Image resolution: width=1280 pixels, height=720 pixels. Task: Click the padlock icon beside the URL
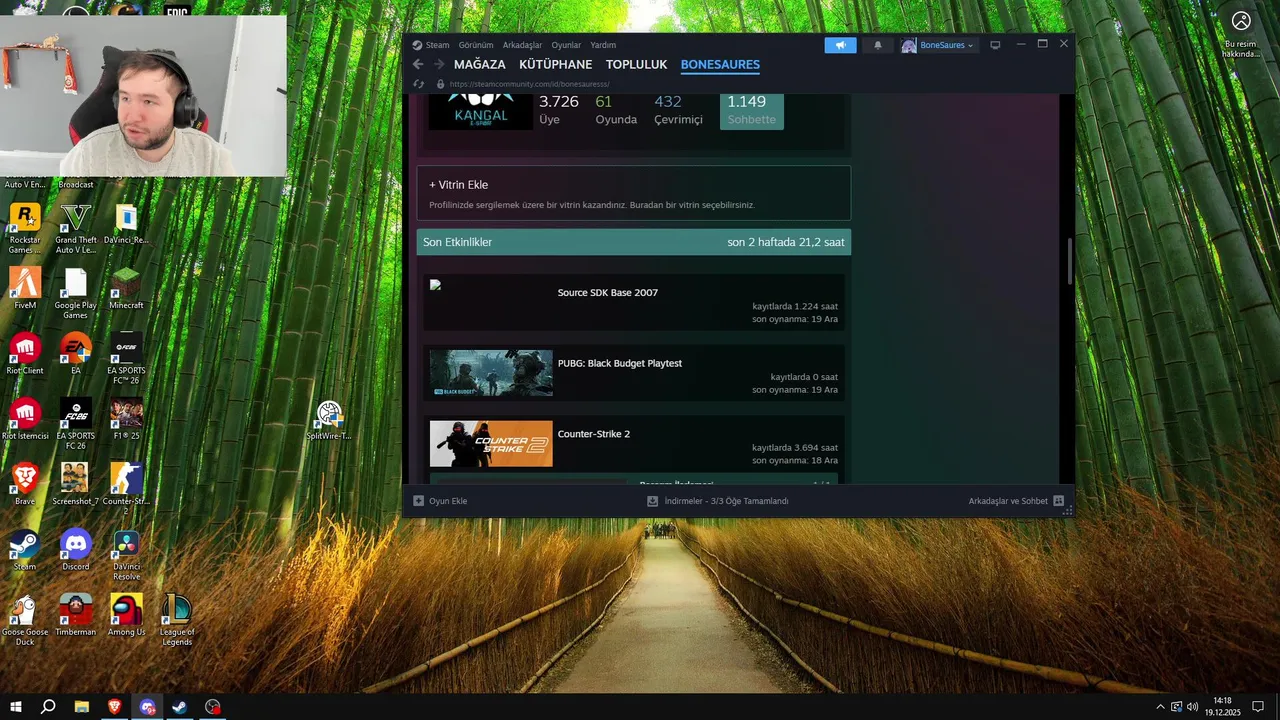click(440, 84)
